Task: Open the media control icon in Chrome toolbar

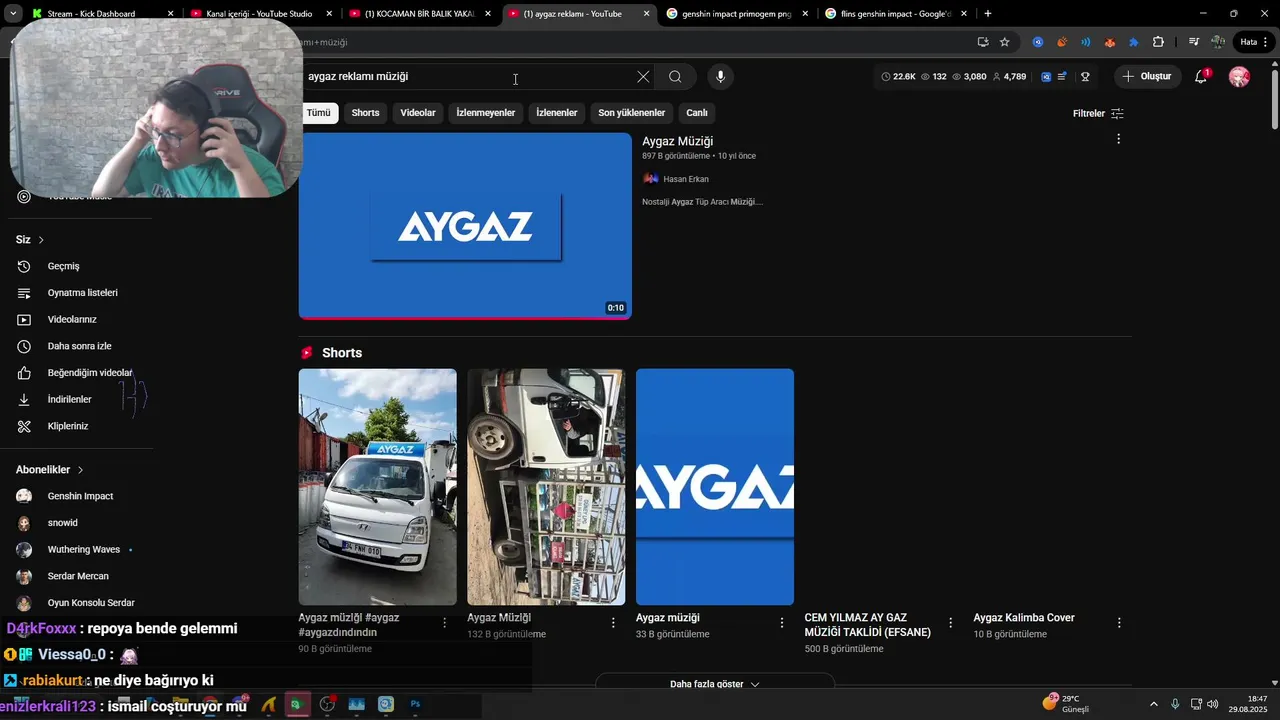Action: click(x=1195, y=42)
